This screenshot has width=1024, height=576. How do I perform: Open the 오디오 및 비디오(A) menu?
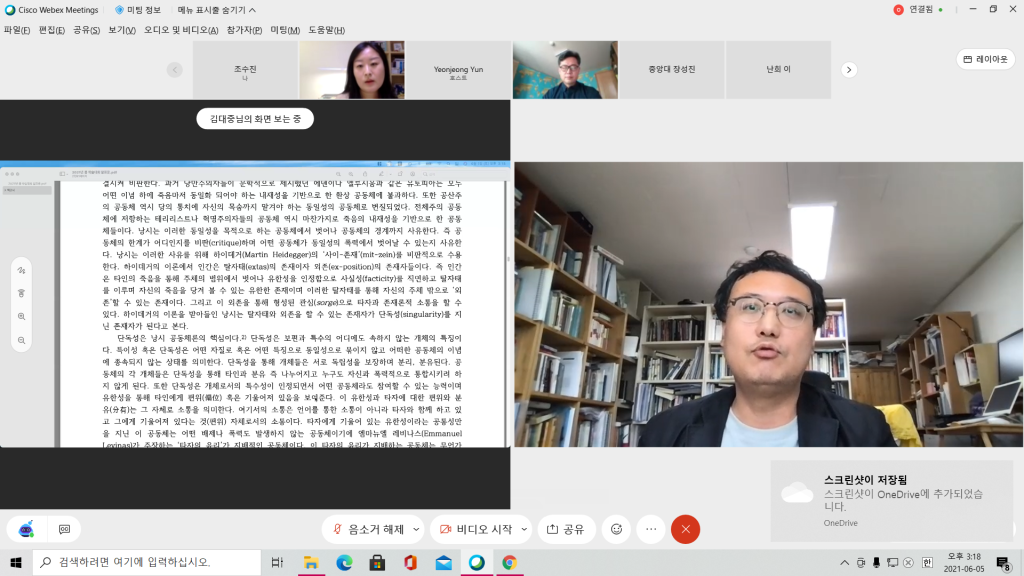tap(181, 30)
